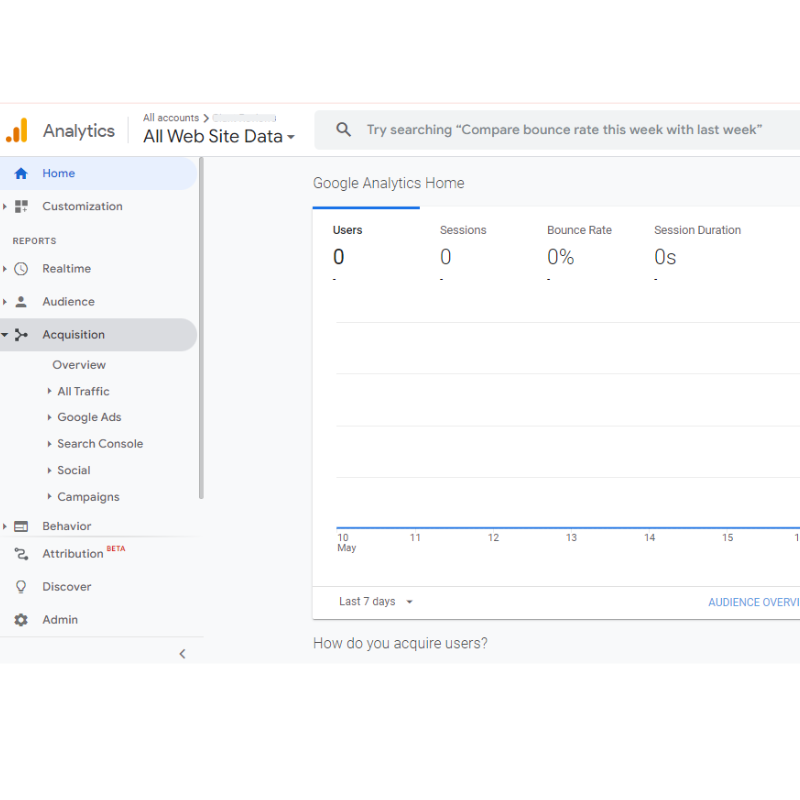
Task: Open the Social reports item
Action: [73, 470]
